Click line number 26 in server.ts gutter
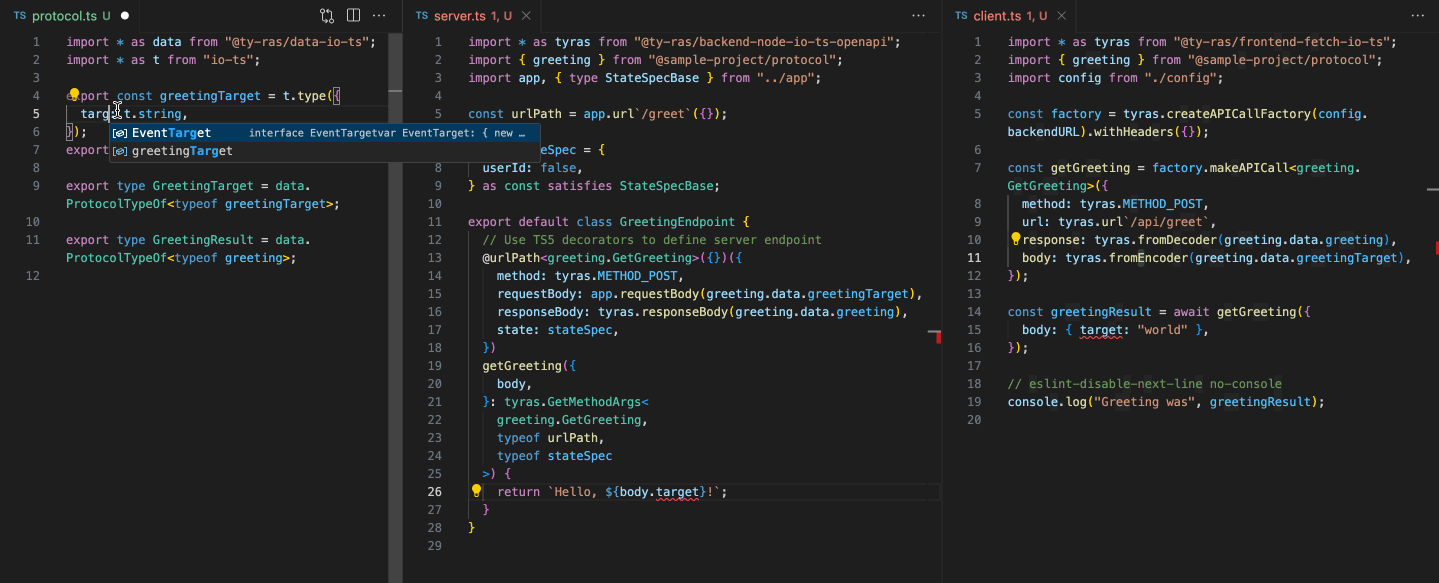This screenshot has width=1439, height=583. (x=435, y=492)
